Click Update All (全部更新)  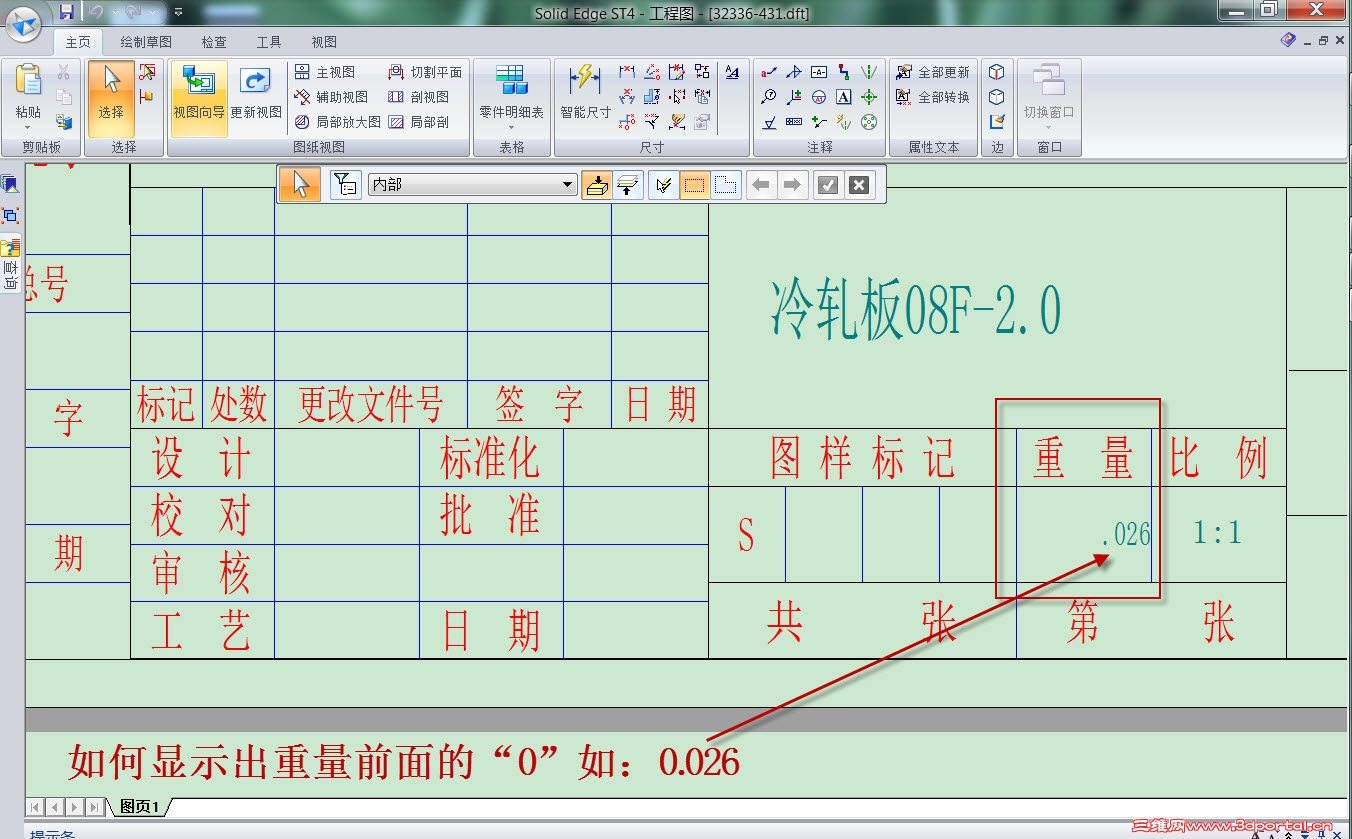tap(933, 72)
